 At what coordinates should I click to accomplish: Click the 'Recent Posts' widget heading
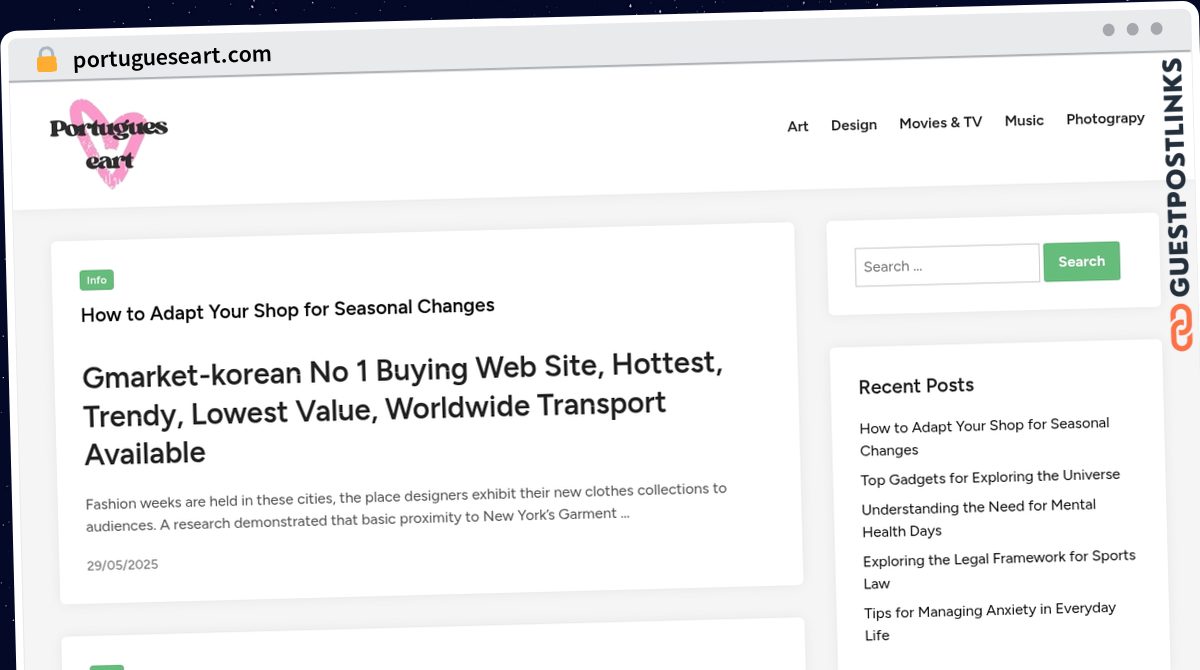[x=916, y=386]
